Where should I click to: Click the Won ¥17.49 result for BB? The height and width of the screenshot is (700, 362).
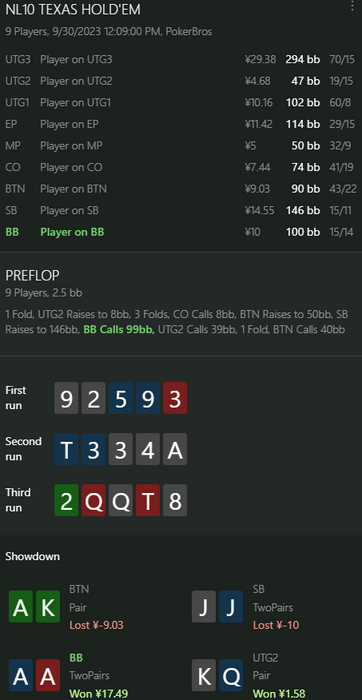[99, 693]
